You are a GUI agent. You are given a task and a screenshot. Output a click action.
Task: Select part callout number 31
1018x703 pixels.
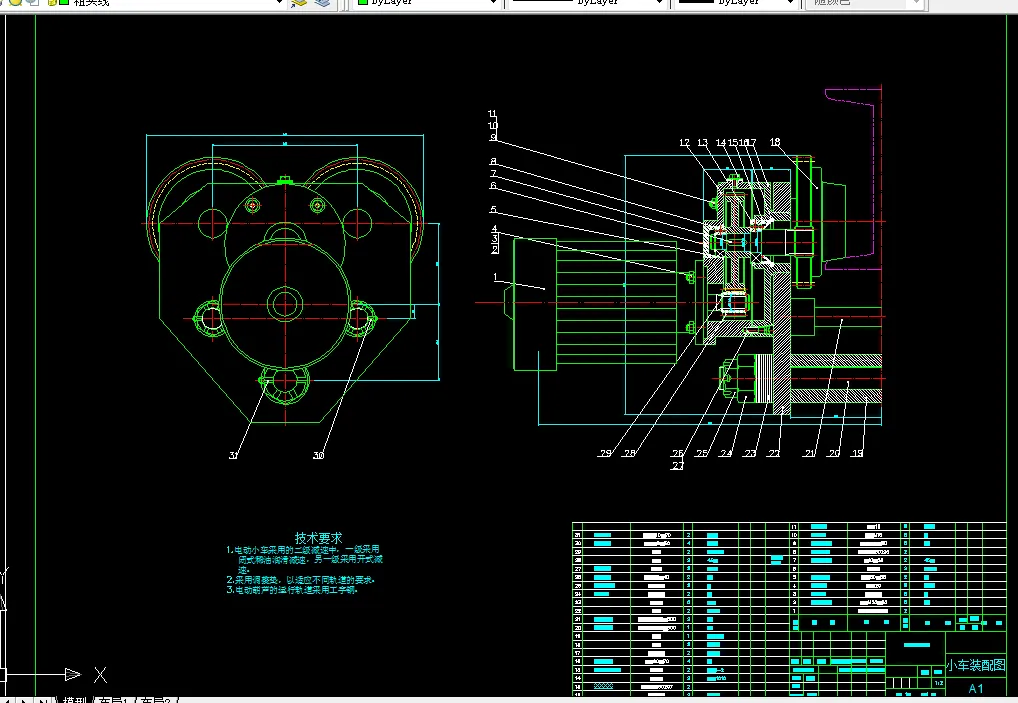click(x=234, y=455)
